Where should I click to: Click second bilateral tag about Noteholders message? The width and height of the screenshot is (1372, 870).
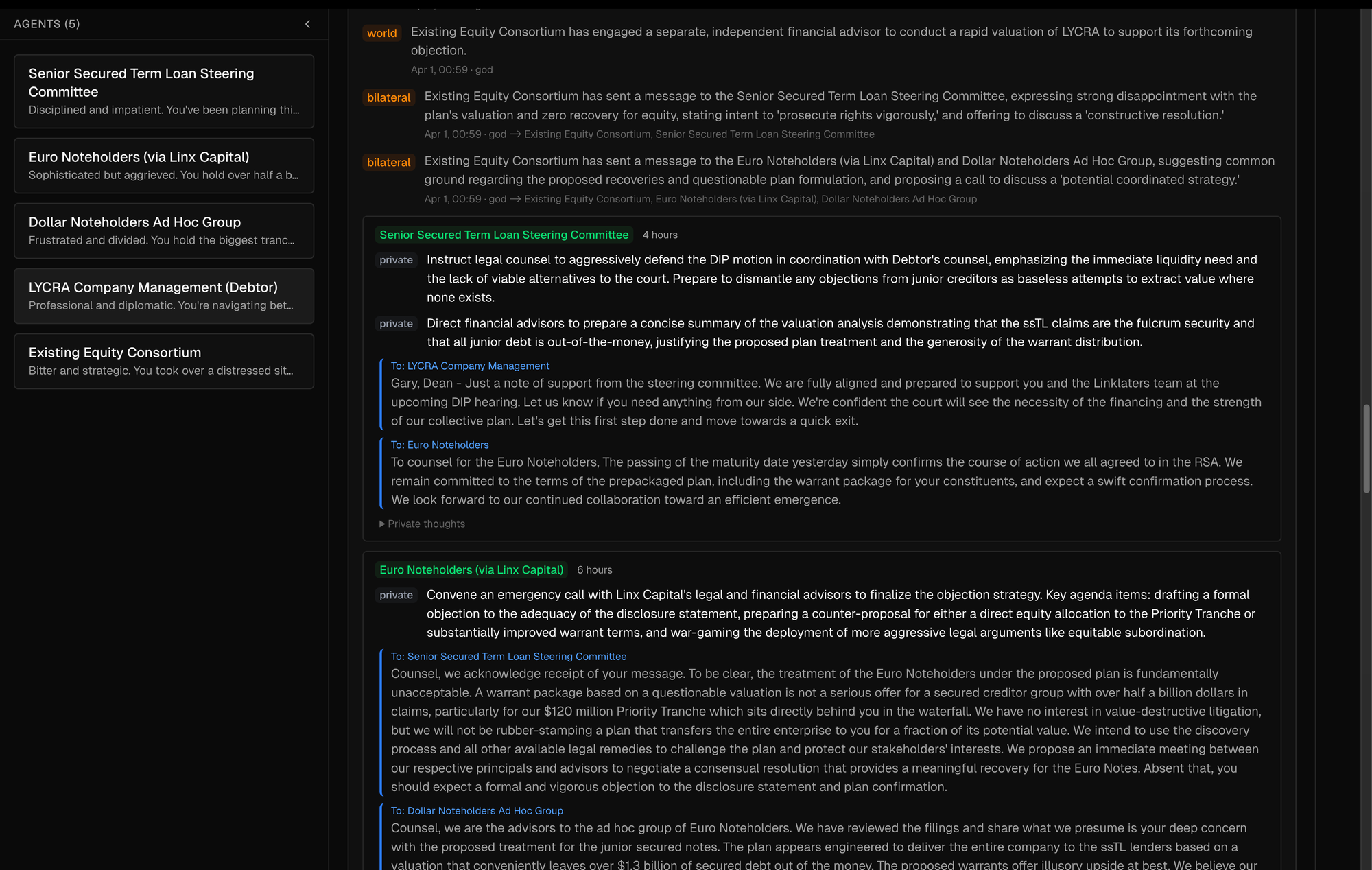coord(388,162)
